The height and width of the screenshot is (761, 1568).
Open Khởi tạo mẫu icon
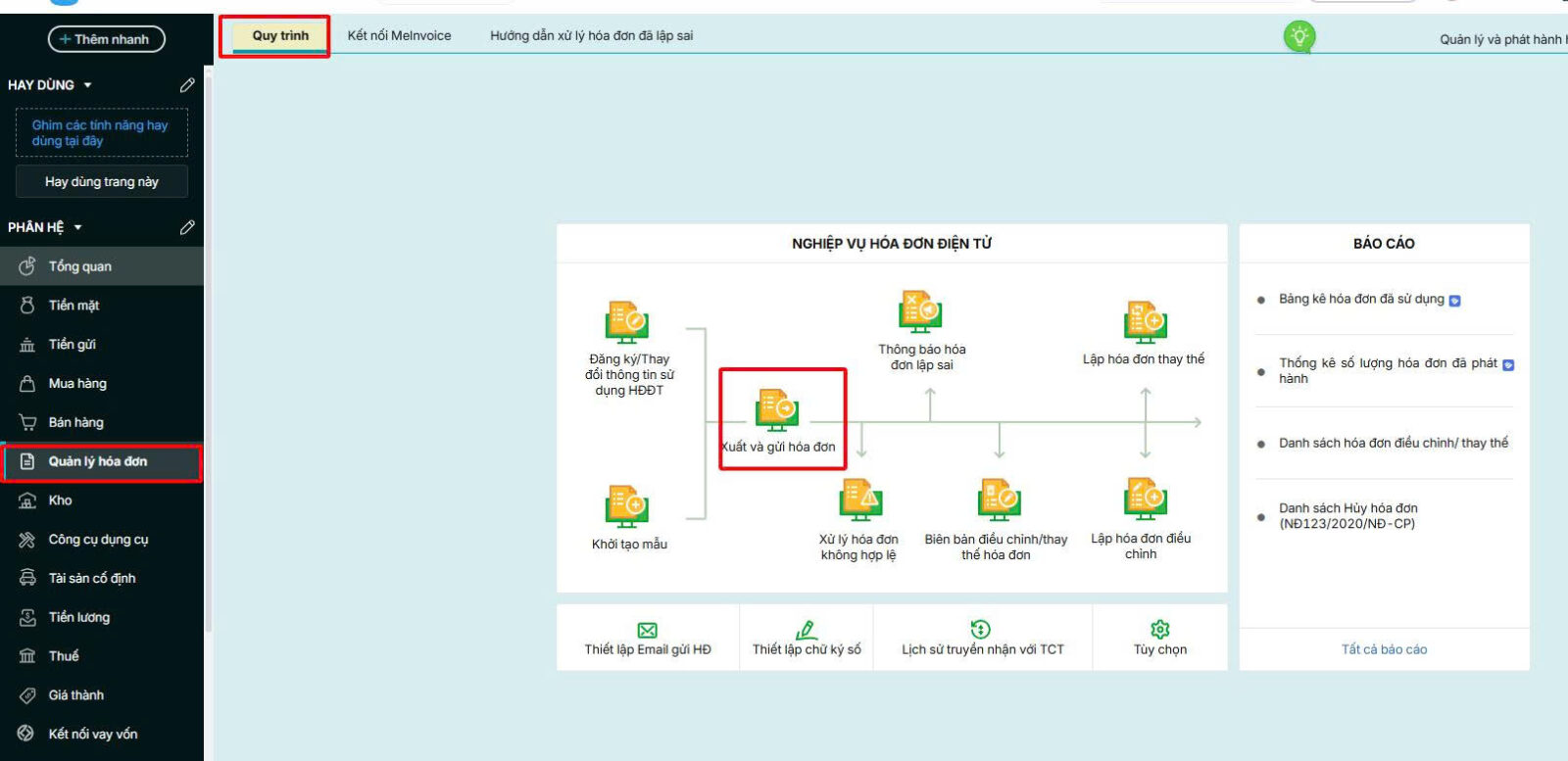tap(627, 506)
